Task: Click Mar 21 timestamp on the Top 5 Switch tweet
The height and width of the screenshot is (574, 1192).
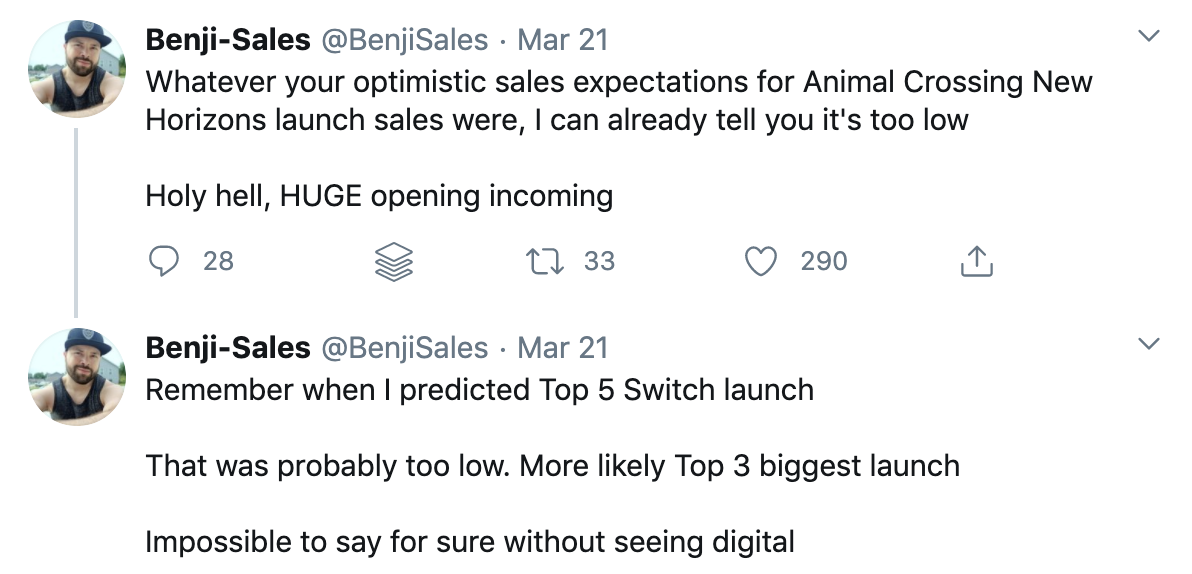Action: (563, 347)
